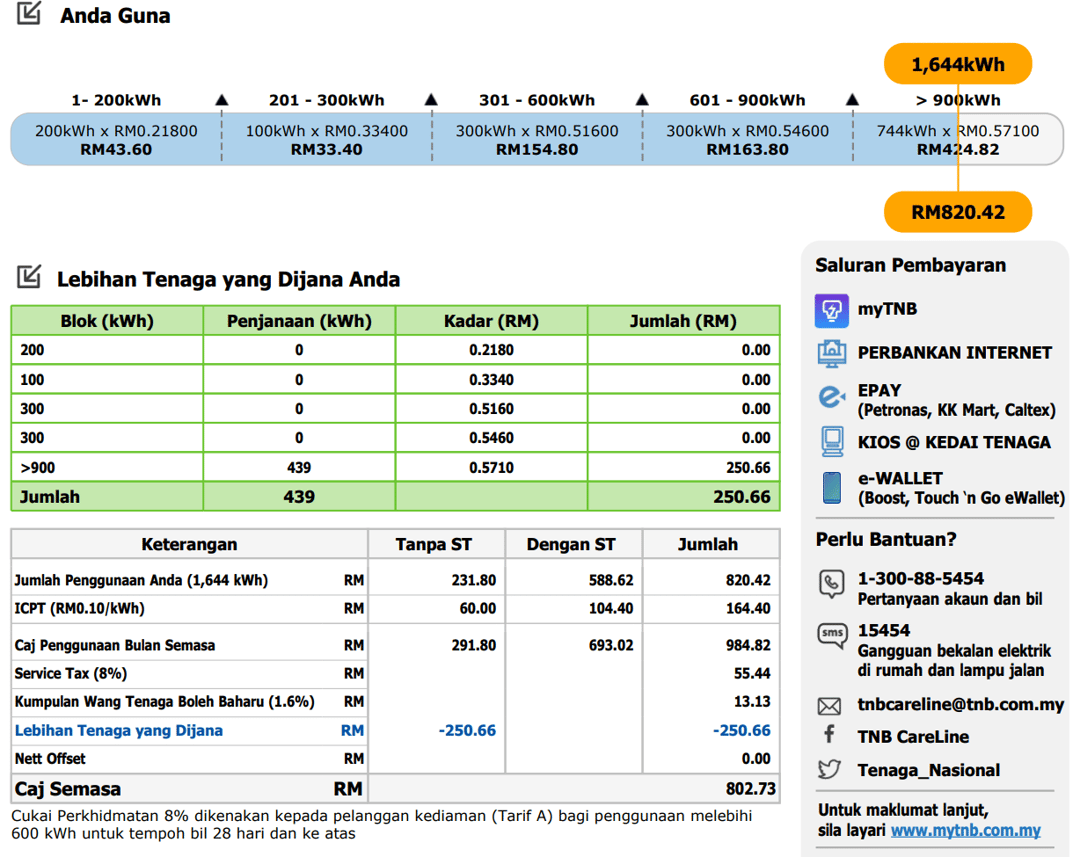The image size is (1080, 857).
Task: Click the orange RM820.42 total badge
Action: pos(958,211)
